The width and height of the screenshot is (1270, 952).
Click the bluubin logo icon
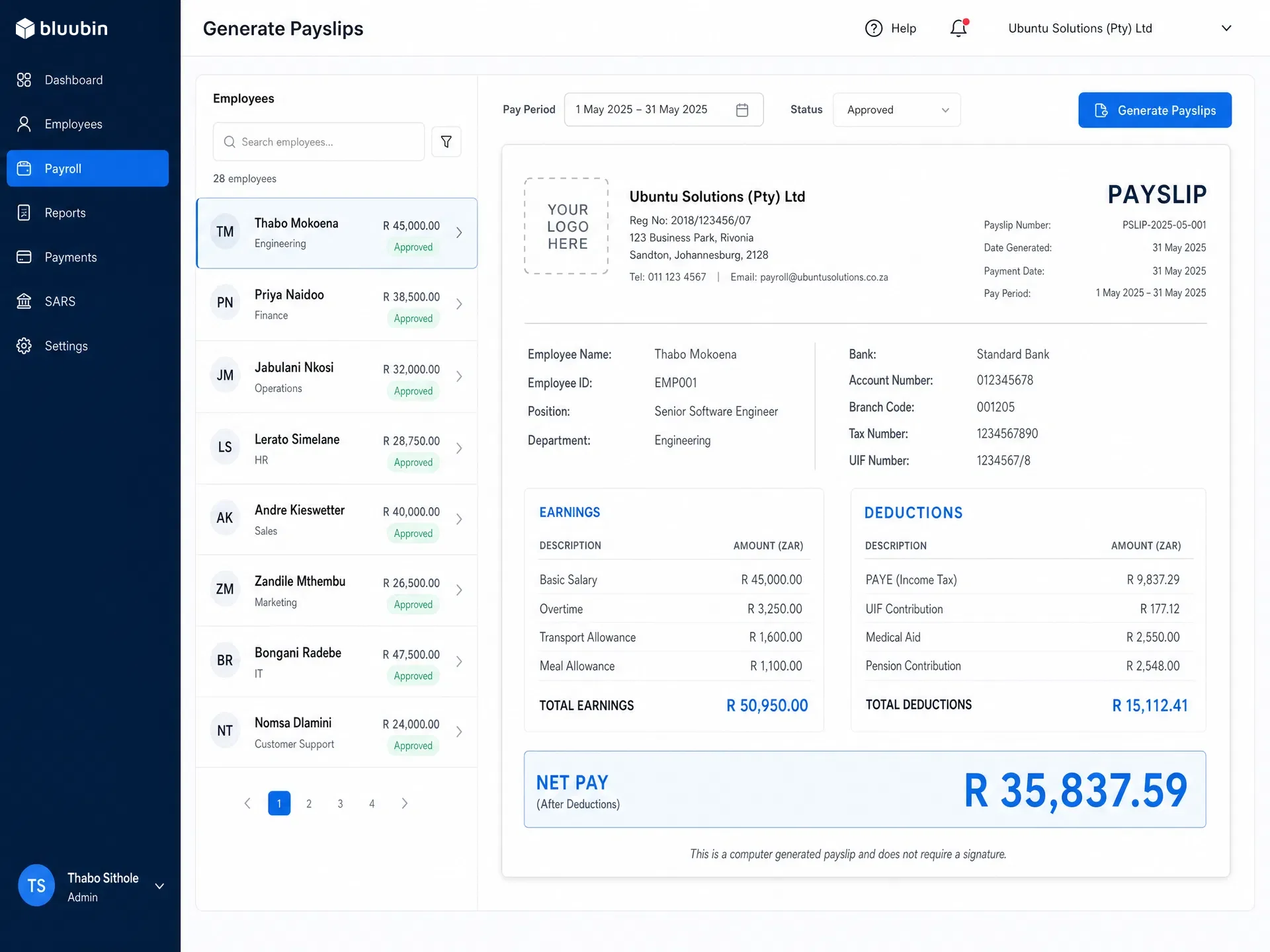pyautogui.click(x=24, y=28)
